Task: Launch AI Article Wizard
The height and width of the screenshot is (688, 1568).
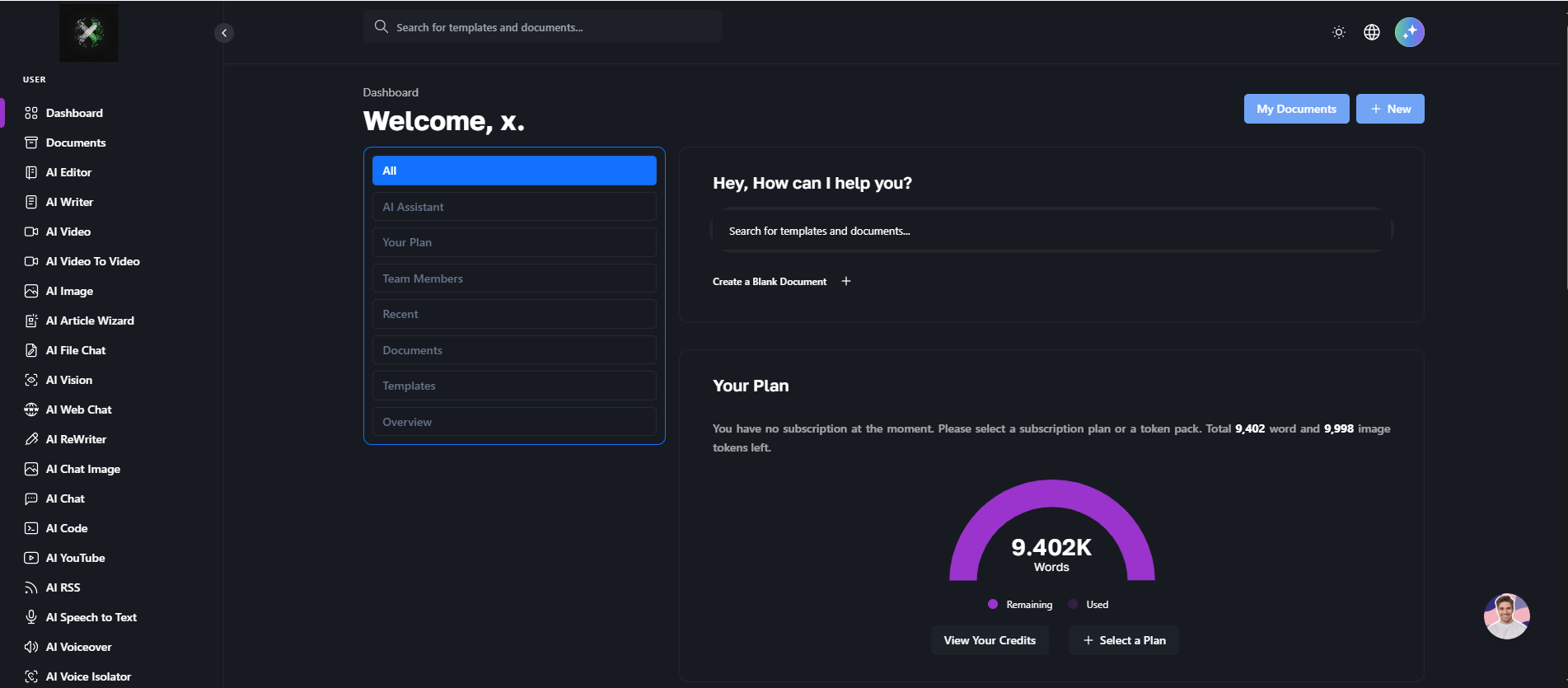Action: point(89,321)
